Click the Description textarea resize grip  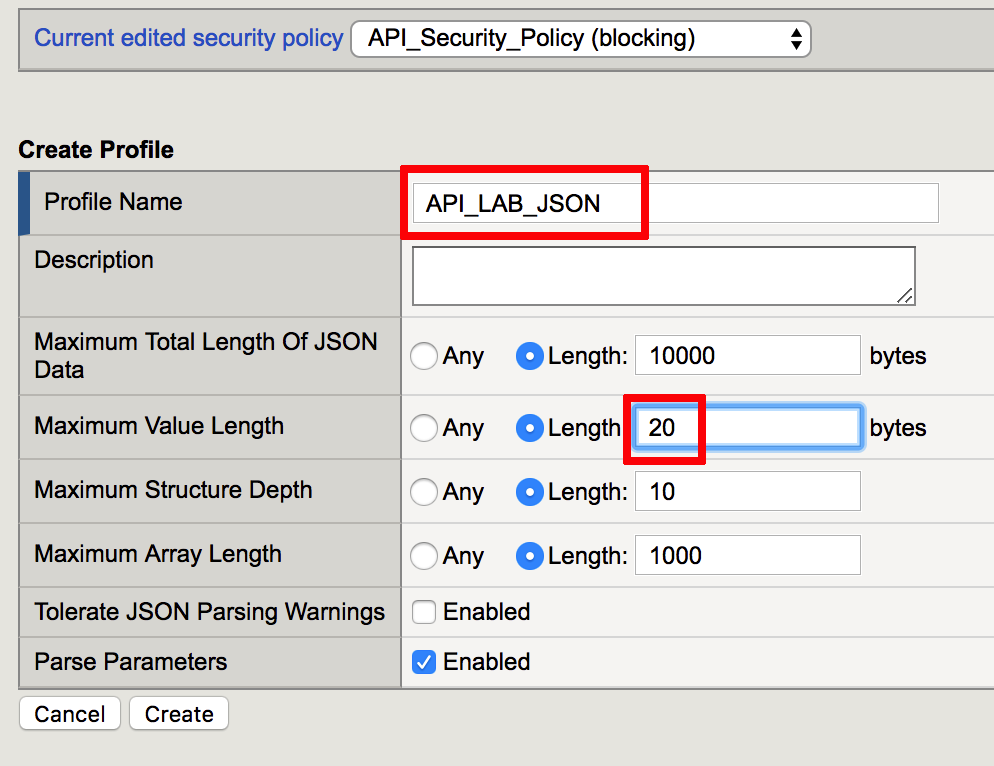pyautogui.click(x=905, y=295)
